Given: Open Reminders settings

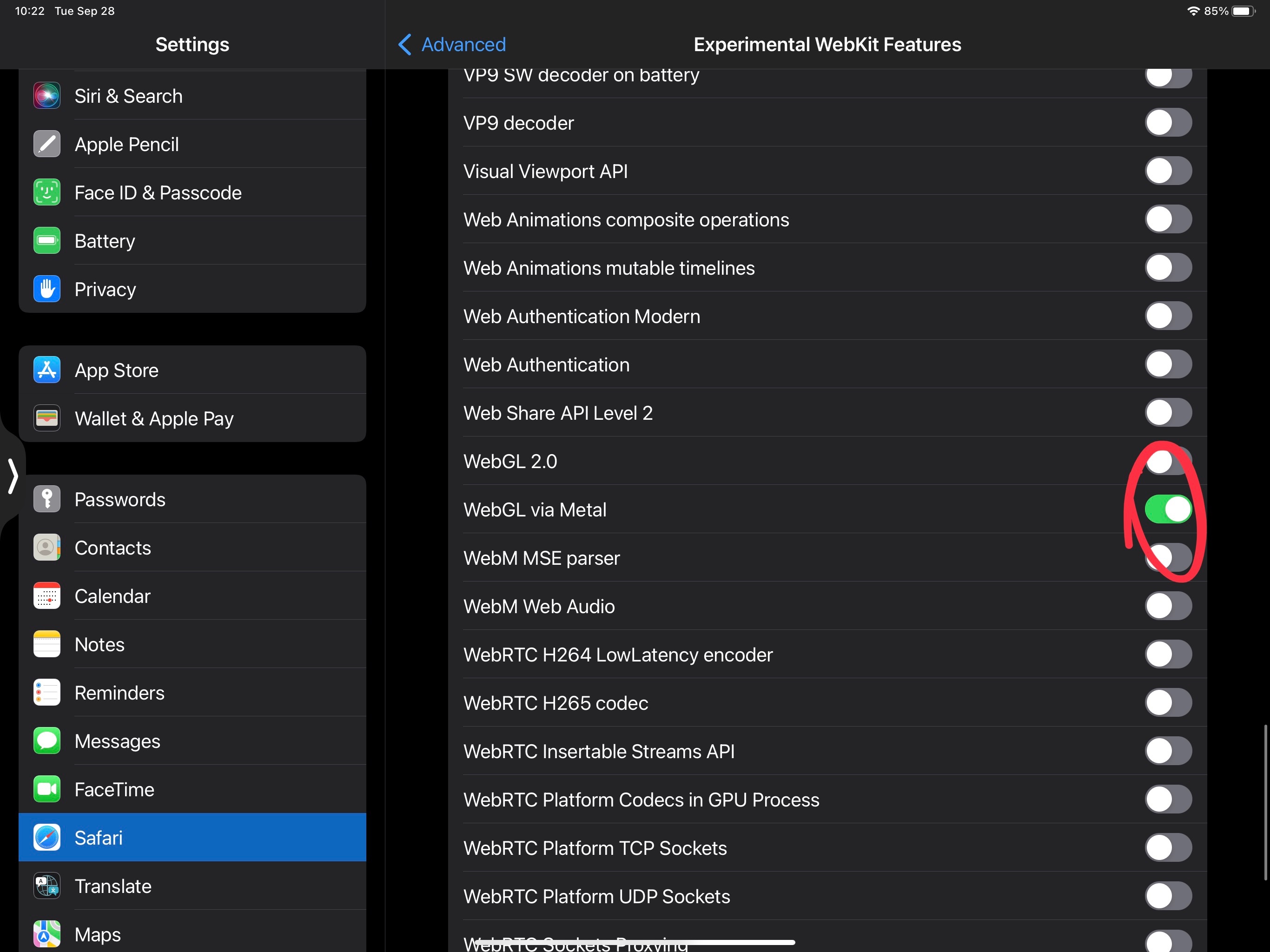Looking at the screenshot, I should (192, 693).
